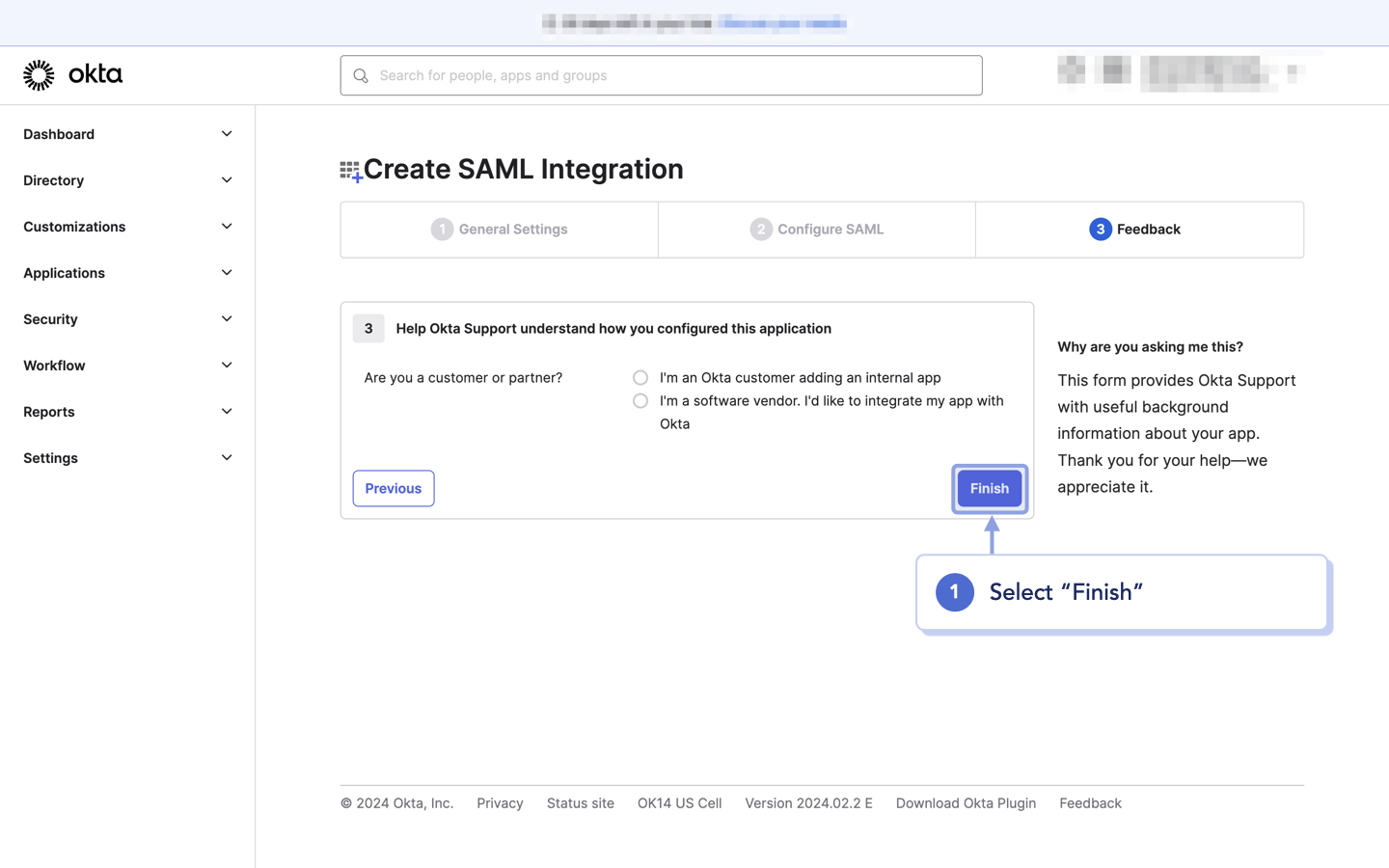1389x868 pixels.
Task: Click the Finish button
Action: (989, 488)
